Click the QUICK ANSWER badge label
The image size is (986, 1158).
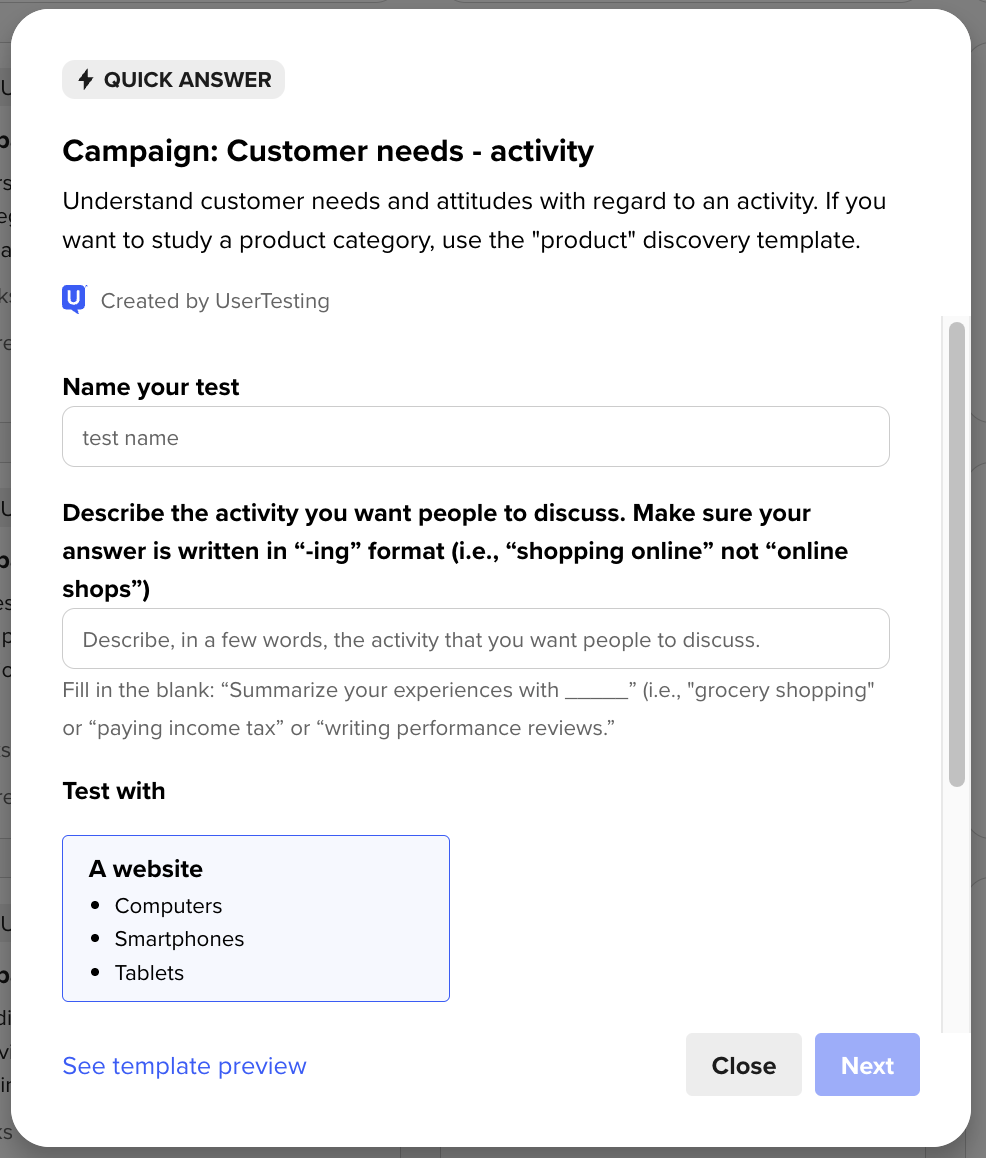pos(187,80)
